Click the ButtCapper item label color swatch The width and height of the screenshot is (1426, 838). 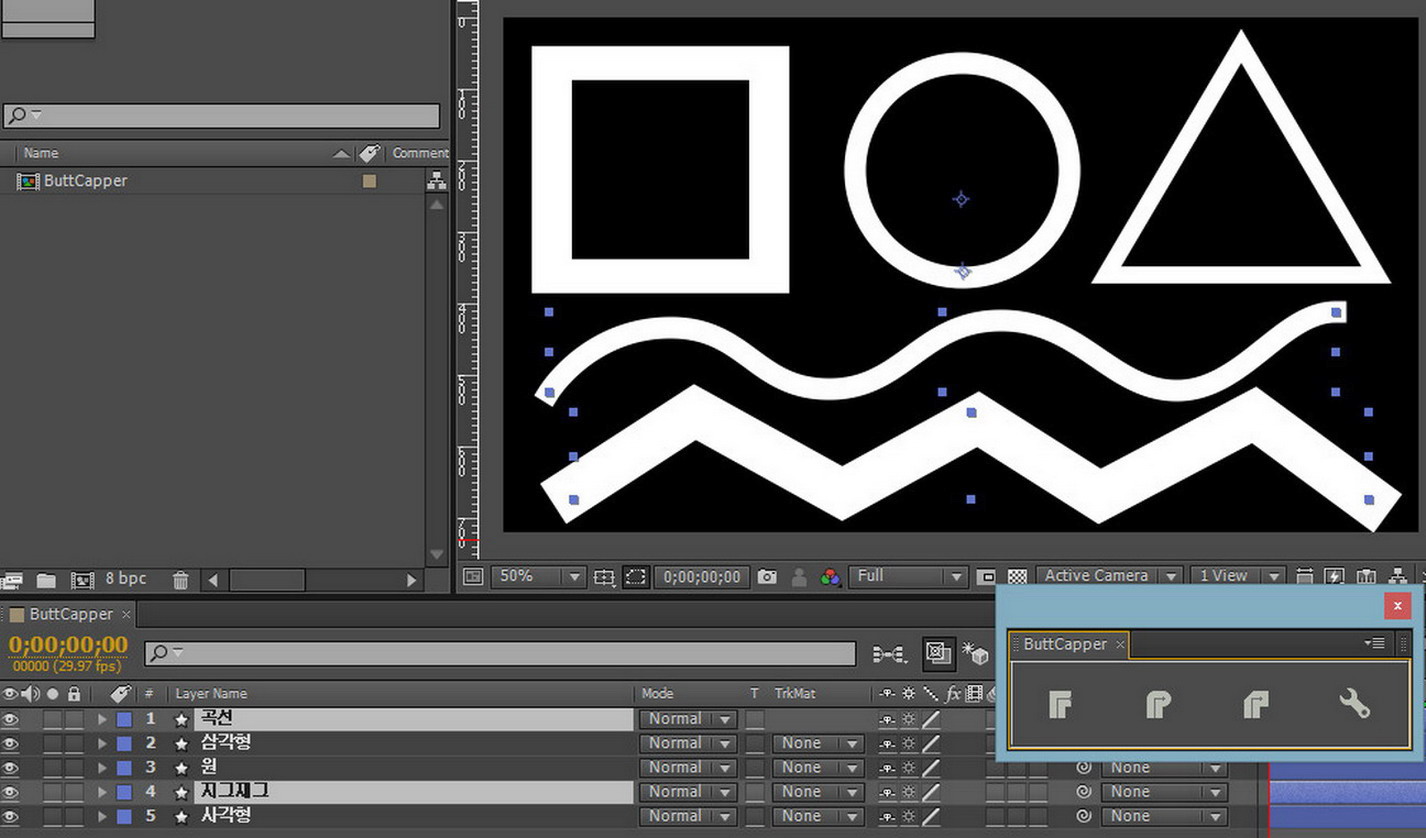tap(370, 181)
